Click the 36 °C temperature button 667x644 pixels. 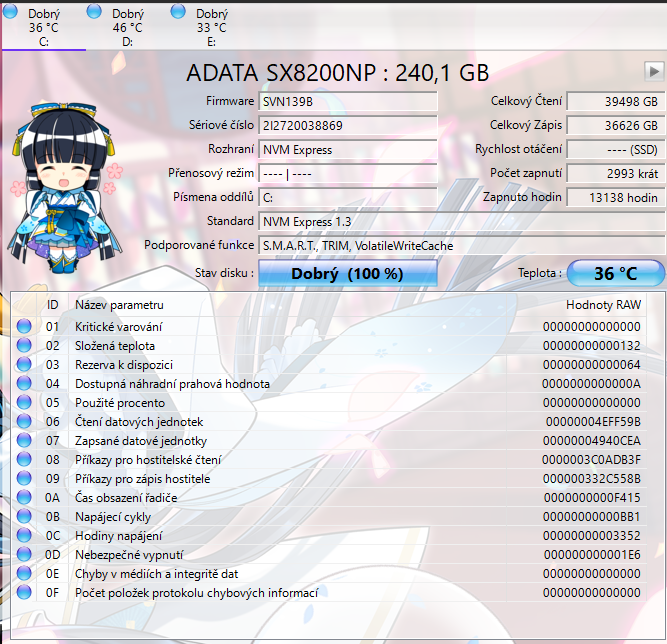[x=616, y=274]
